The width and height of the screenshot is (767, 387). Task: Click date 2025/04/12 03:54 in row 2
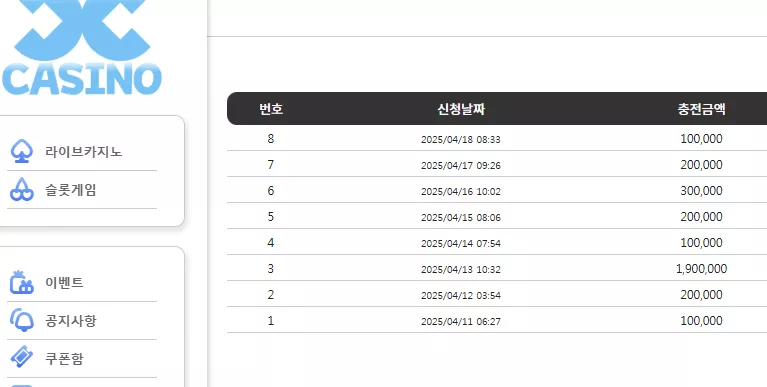point(461,296)
